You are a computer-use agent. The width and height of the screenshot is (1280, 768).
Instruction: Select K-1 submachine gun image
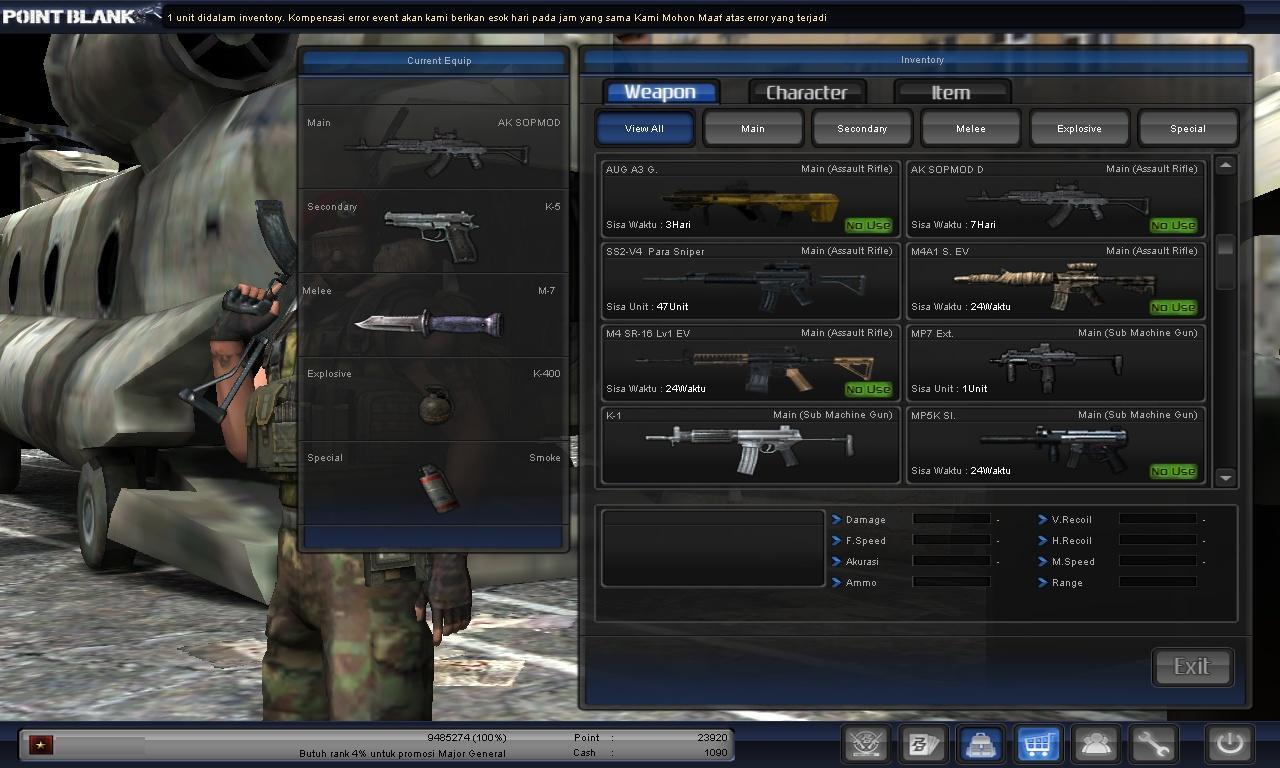[748, 449]
